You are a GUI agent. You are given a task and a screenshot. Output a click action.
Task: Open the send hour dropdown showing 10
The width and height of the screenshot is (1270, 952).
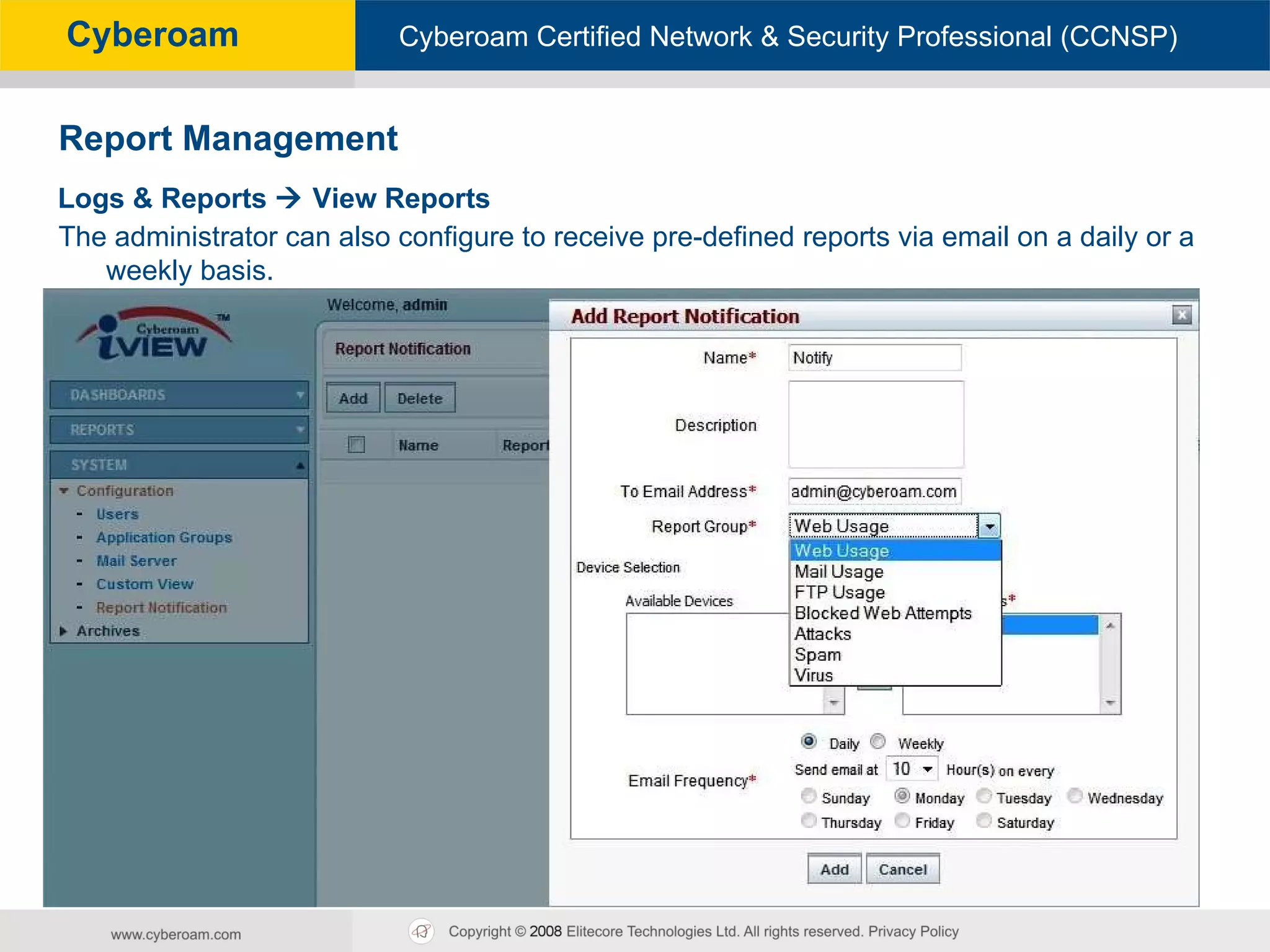click(x=912, y=769)
